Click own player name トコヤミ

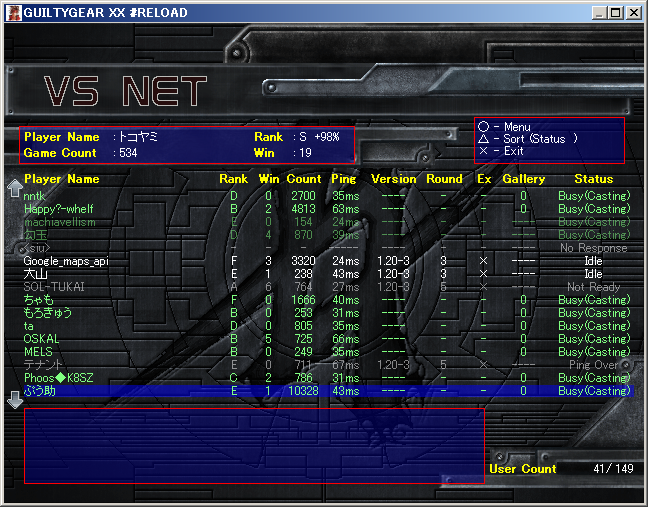pyautogui.click(x=138, y=137)
